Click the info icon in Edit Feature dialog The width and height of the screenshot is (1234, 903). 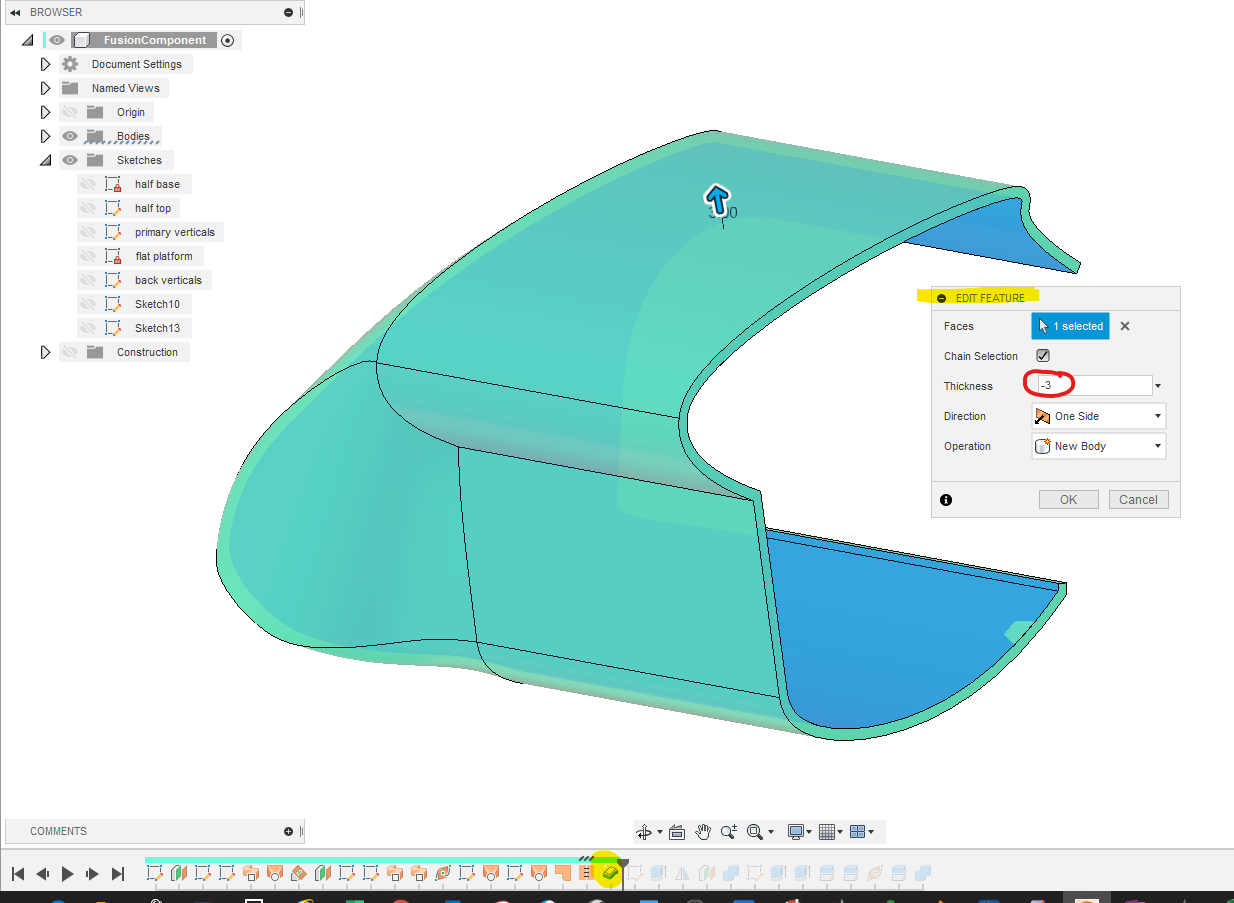945,499
